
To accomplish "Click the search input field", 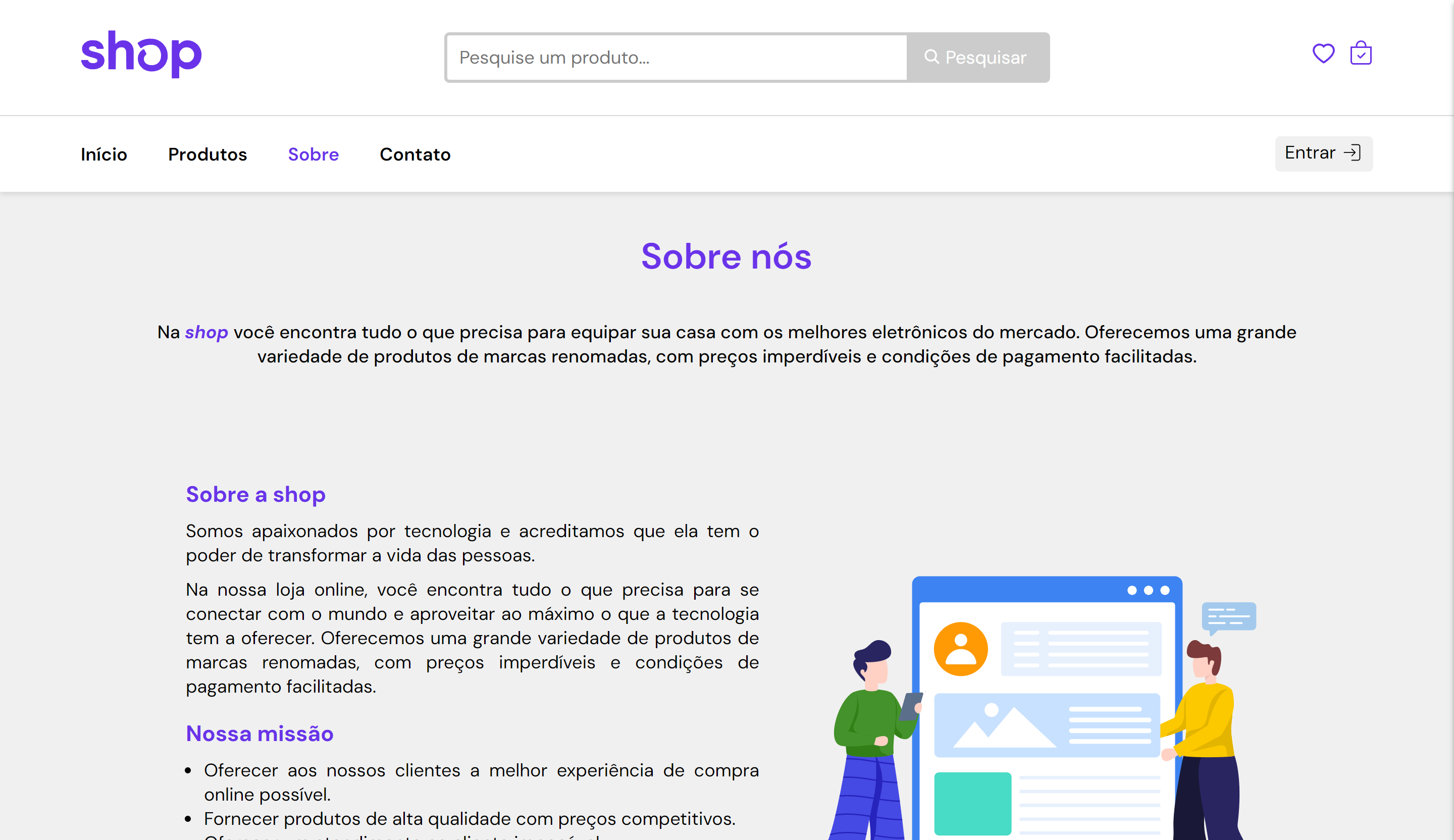I will point(677,57).
